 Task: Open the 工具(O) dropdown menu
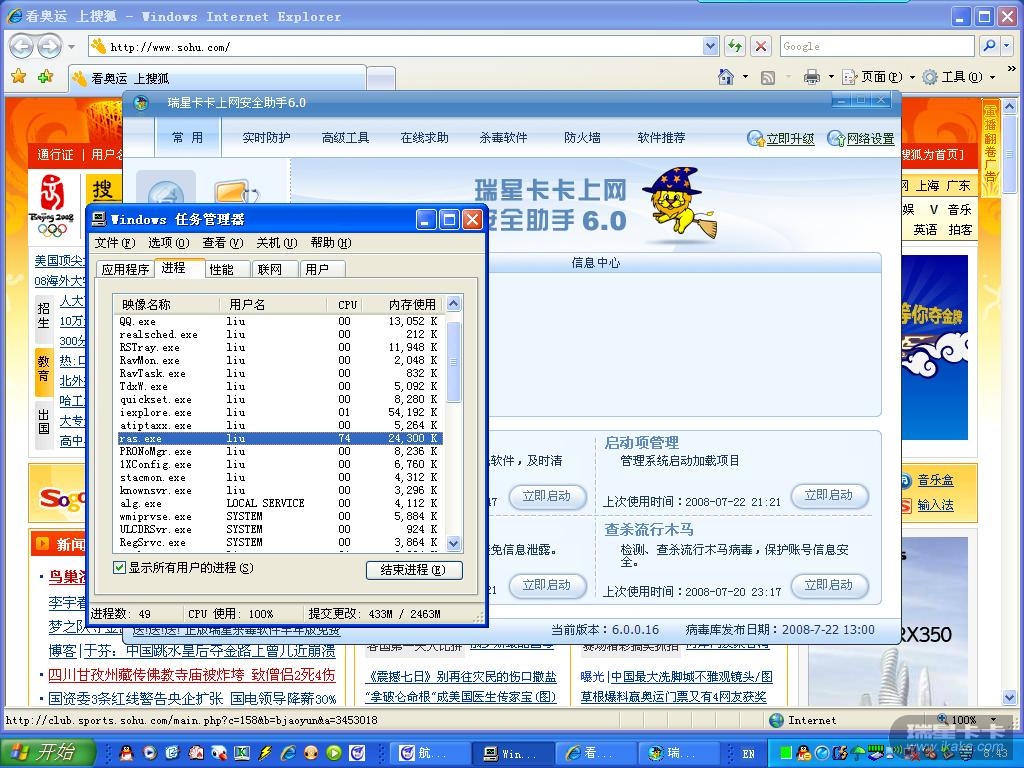(x=959, y=77)
